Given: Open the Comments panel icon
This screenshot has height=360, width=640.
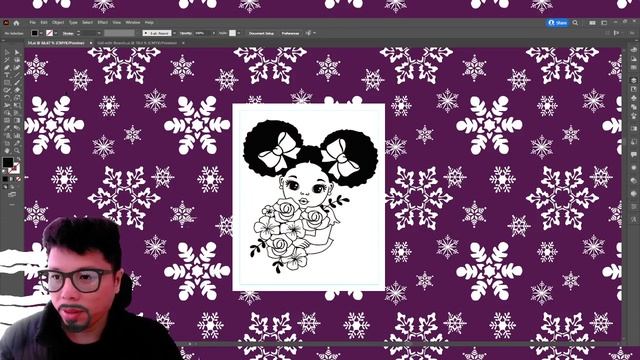Looking at the screenshot, I should (633, 154).
